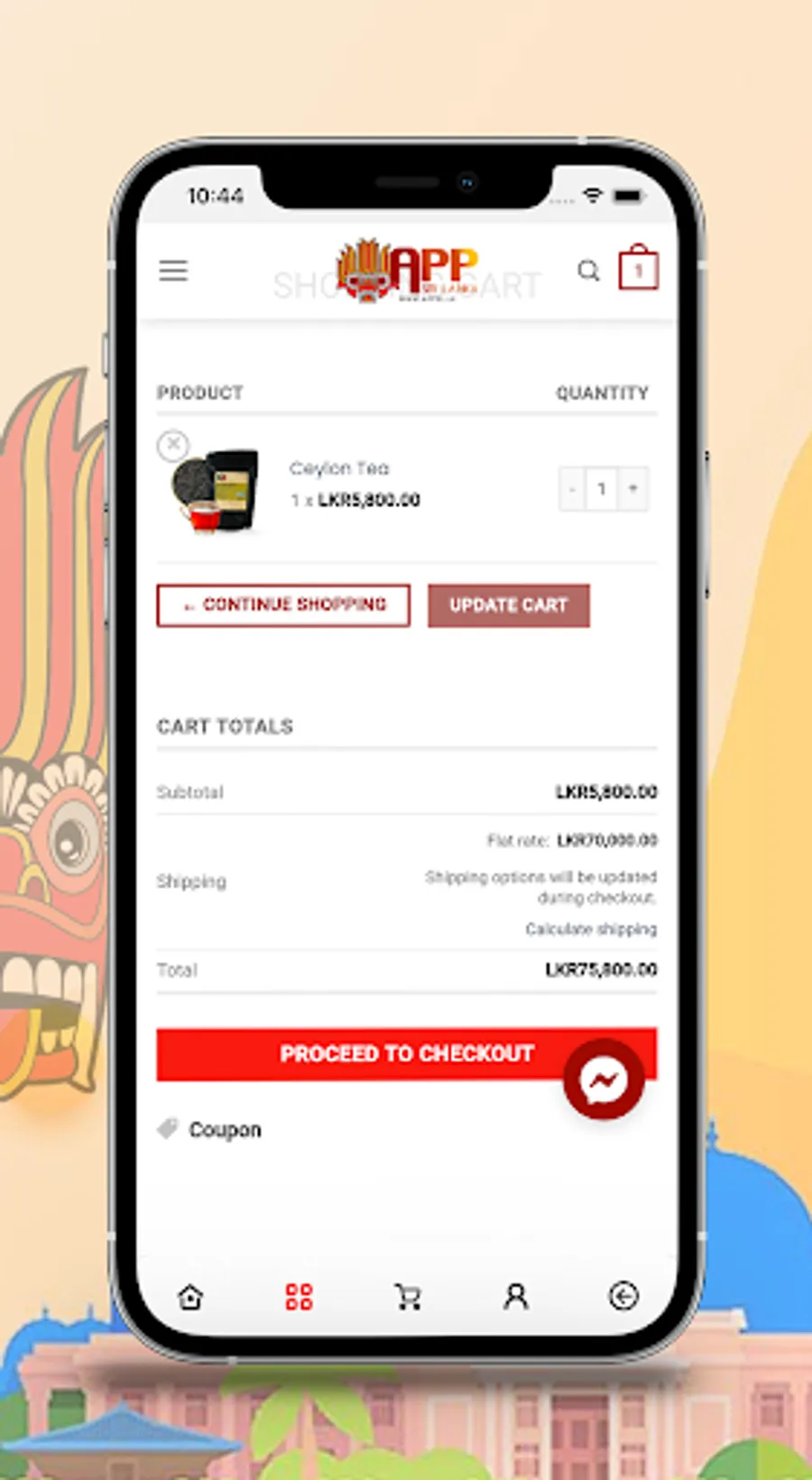
Task: Decrease Ceylon Tea quantity with minus
Action: click(x=572, y=489)
